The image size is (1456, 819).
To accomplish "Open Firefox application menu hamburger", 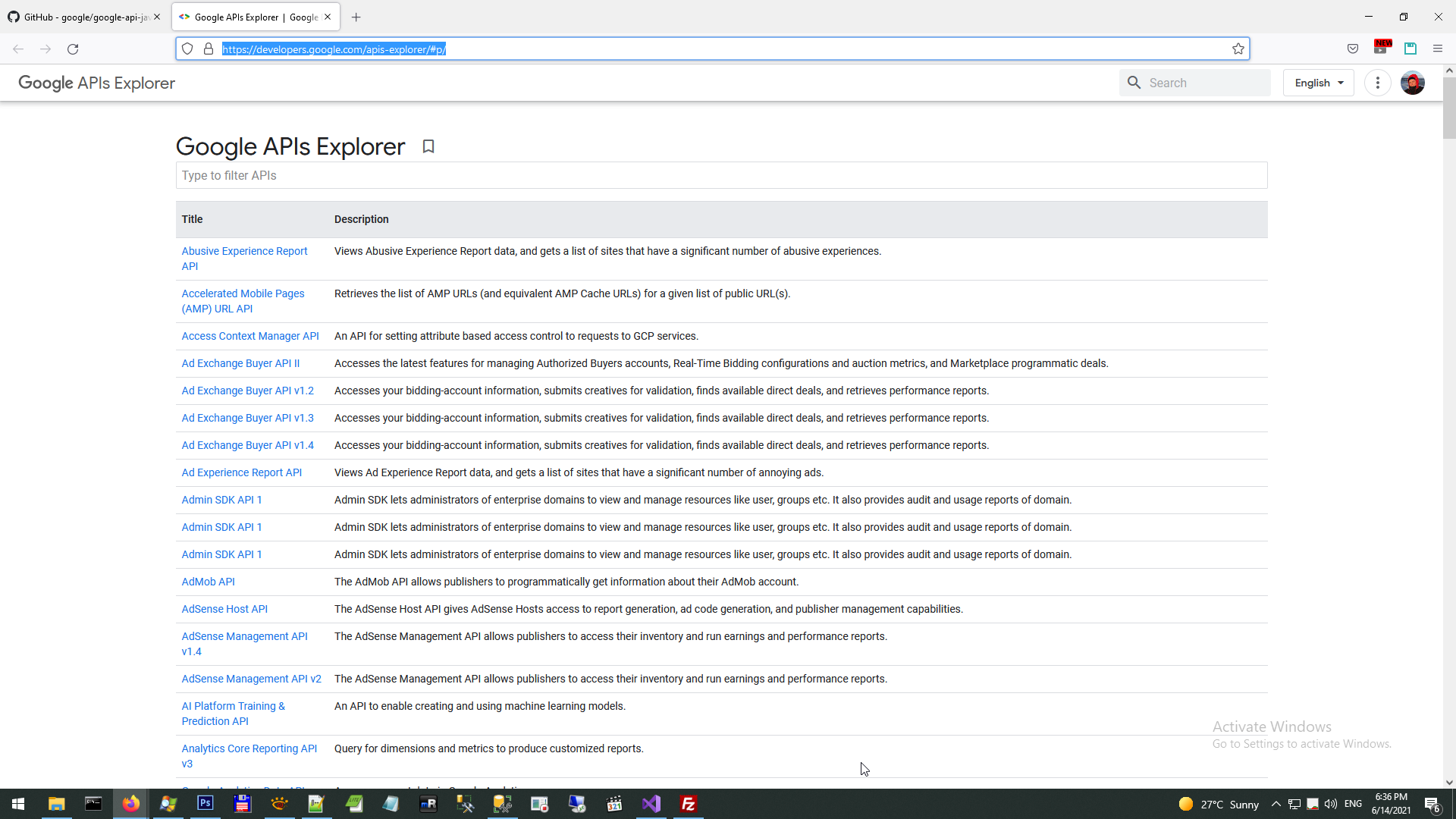I will pos(1438,49).
